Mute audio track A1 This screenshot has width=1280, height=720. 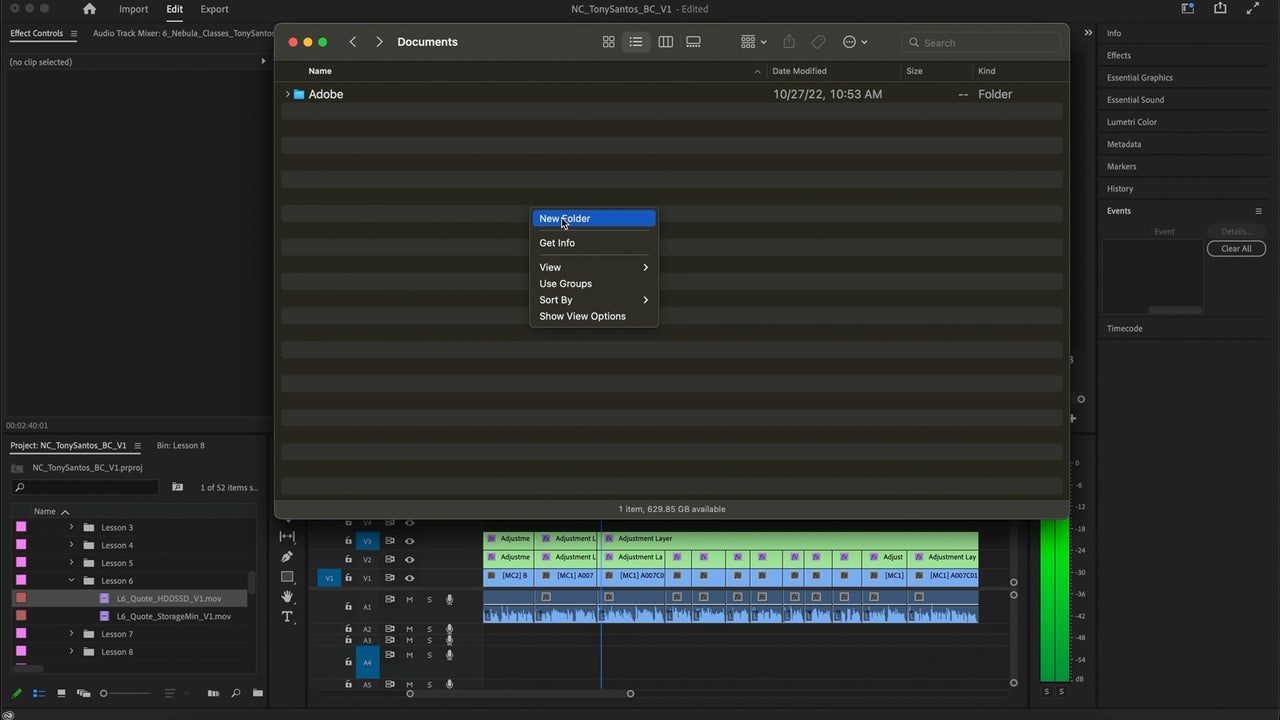409,600
